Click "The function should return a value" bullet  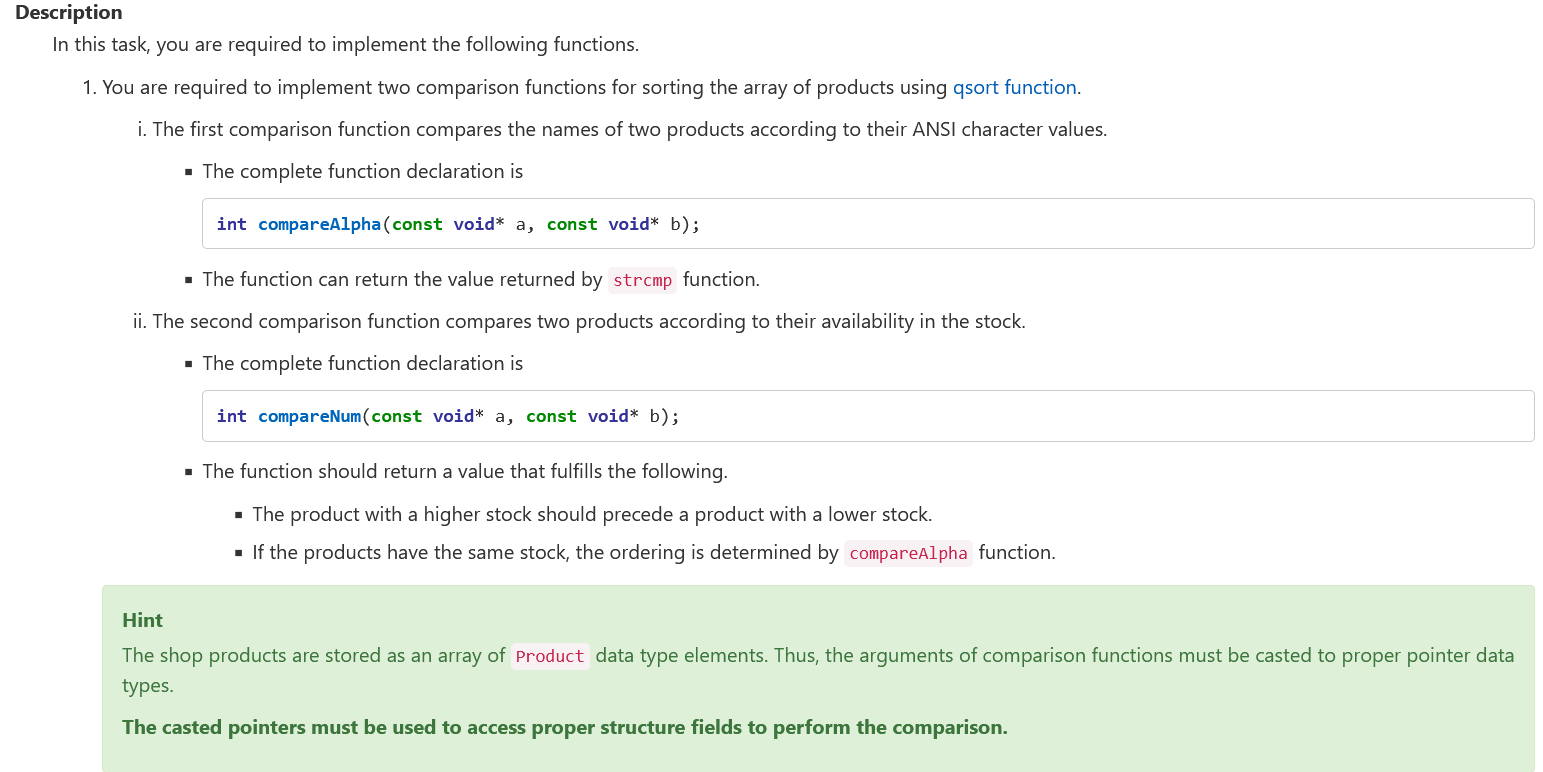(x=464, y=471)
